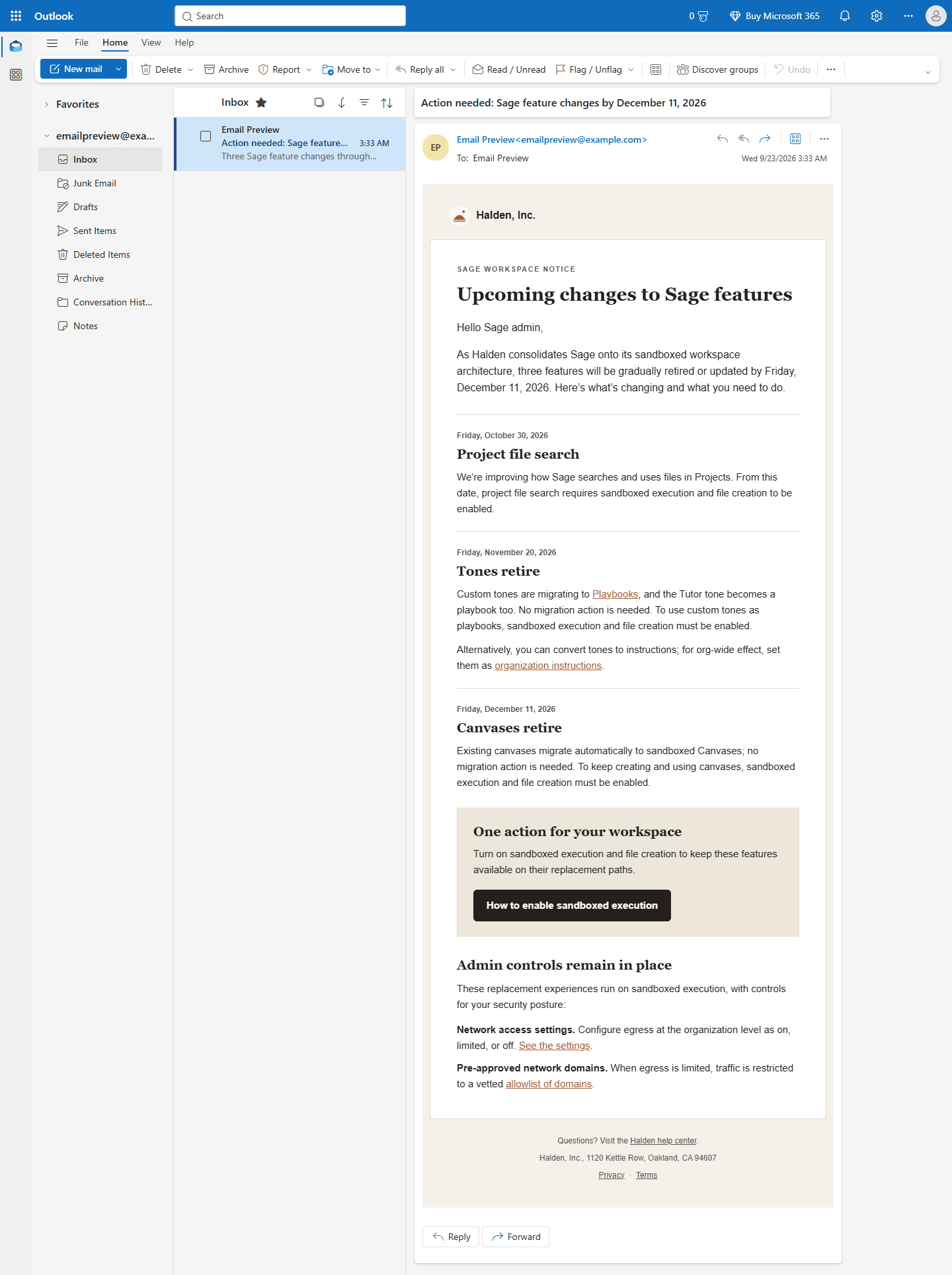Viewport: 952px width, 1275px height.
Task: Open the Apps module in left rail
Action: point(16,75)
